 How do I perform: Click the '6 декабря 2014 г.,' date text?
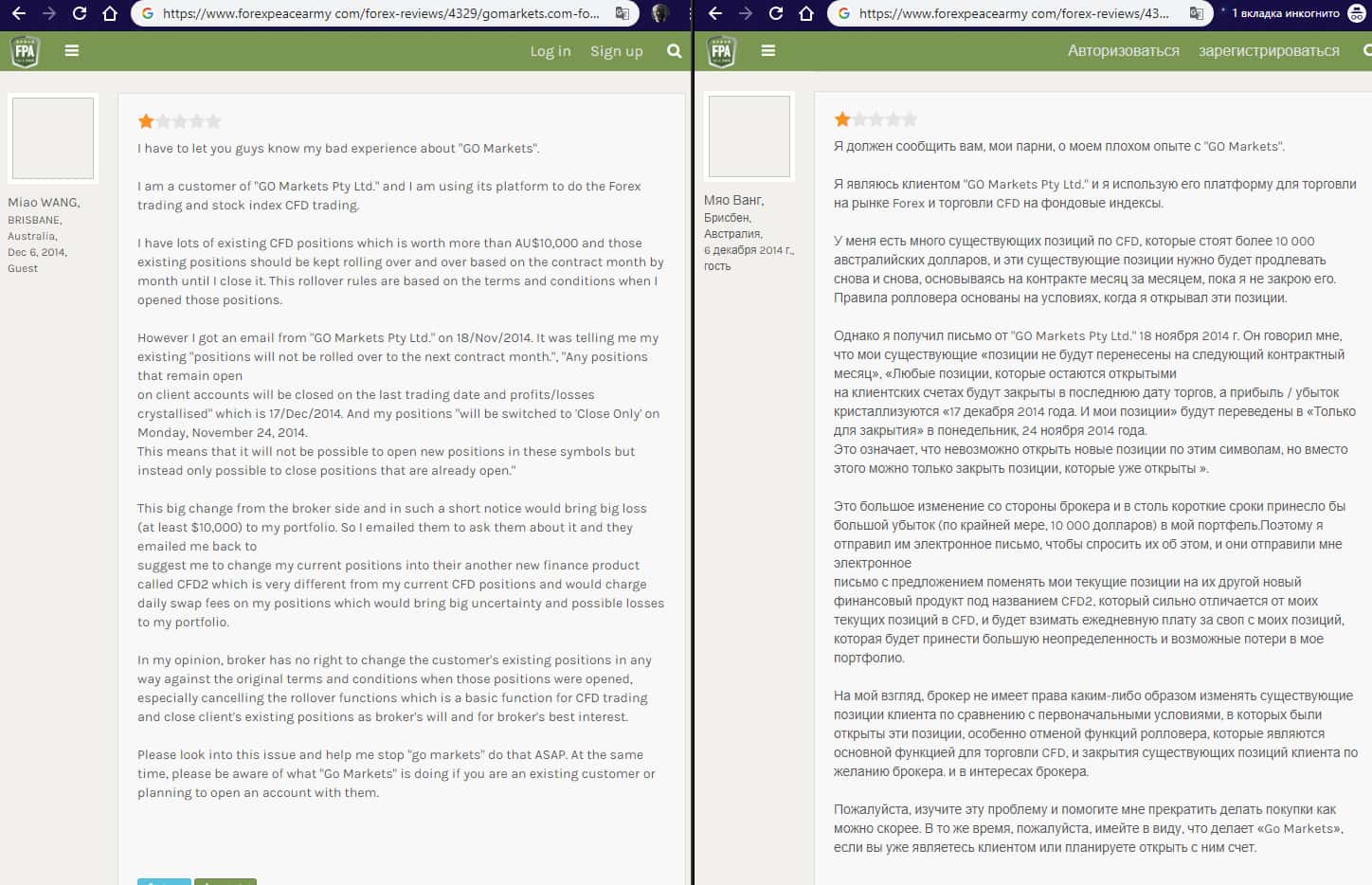[x=749, y=250]
